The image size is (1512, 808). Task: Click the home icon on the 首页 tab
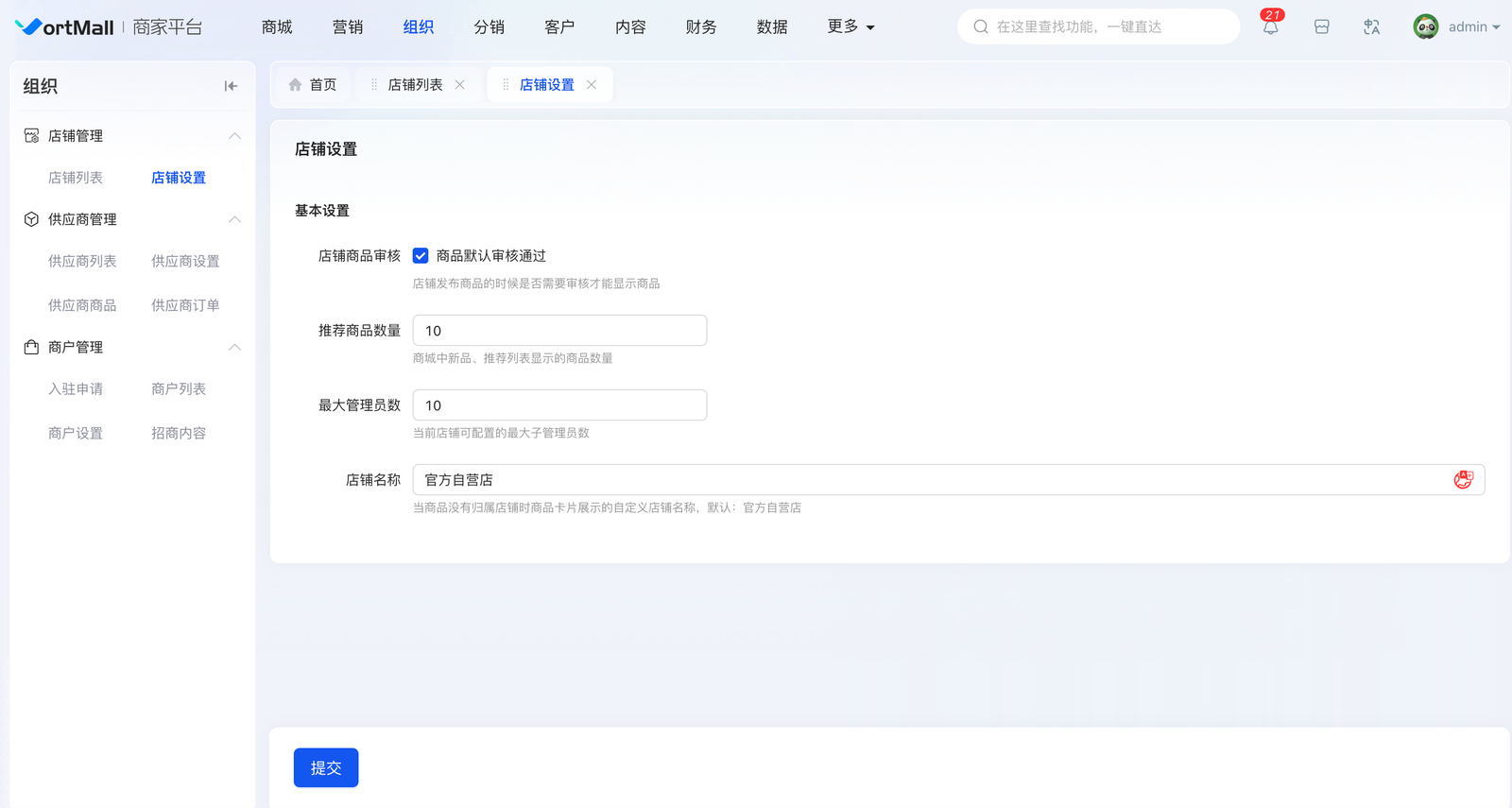(295, 85)
